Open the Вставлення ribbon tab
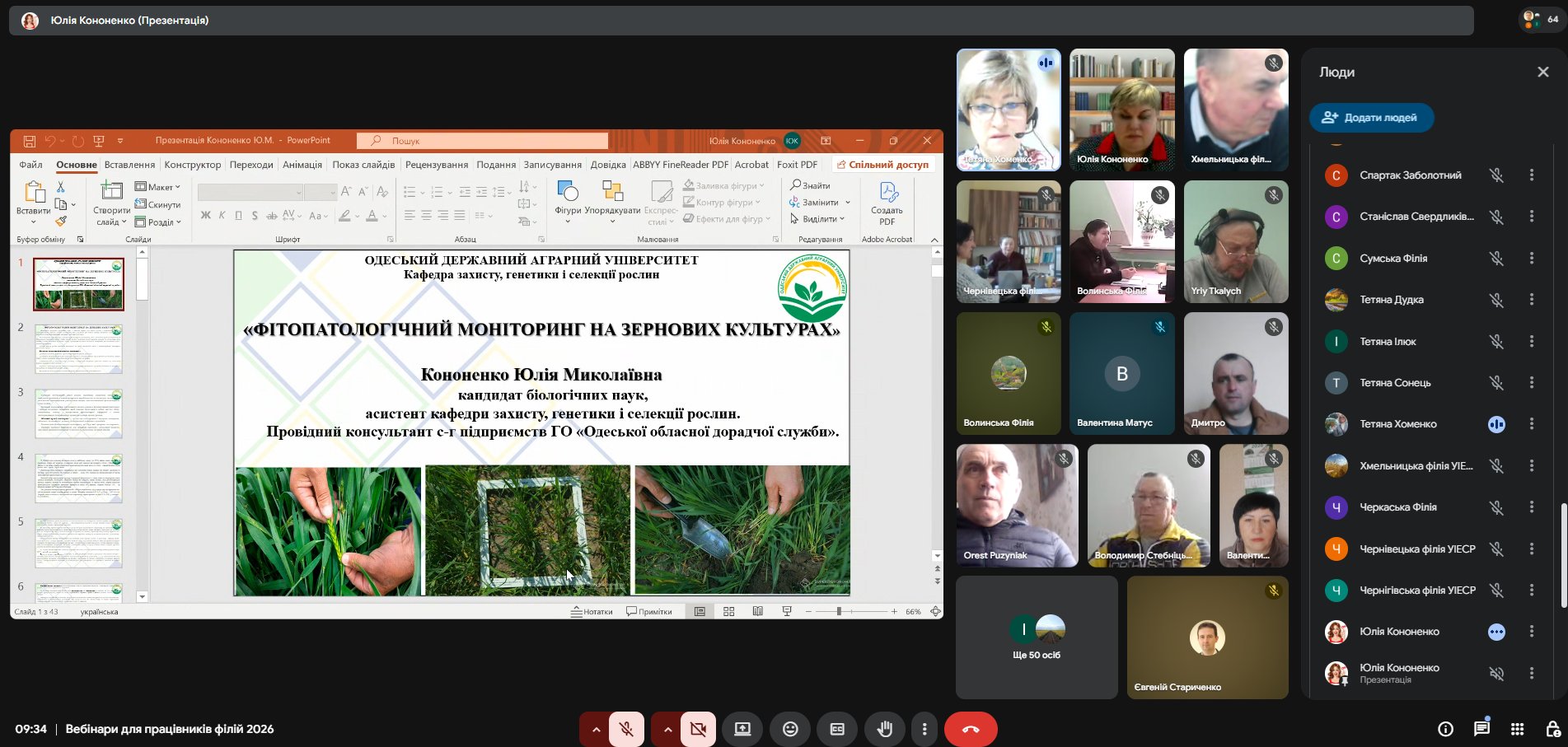This screenshot has width=1568, height=747. click(x=129, y=165)
